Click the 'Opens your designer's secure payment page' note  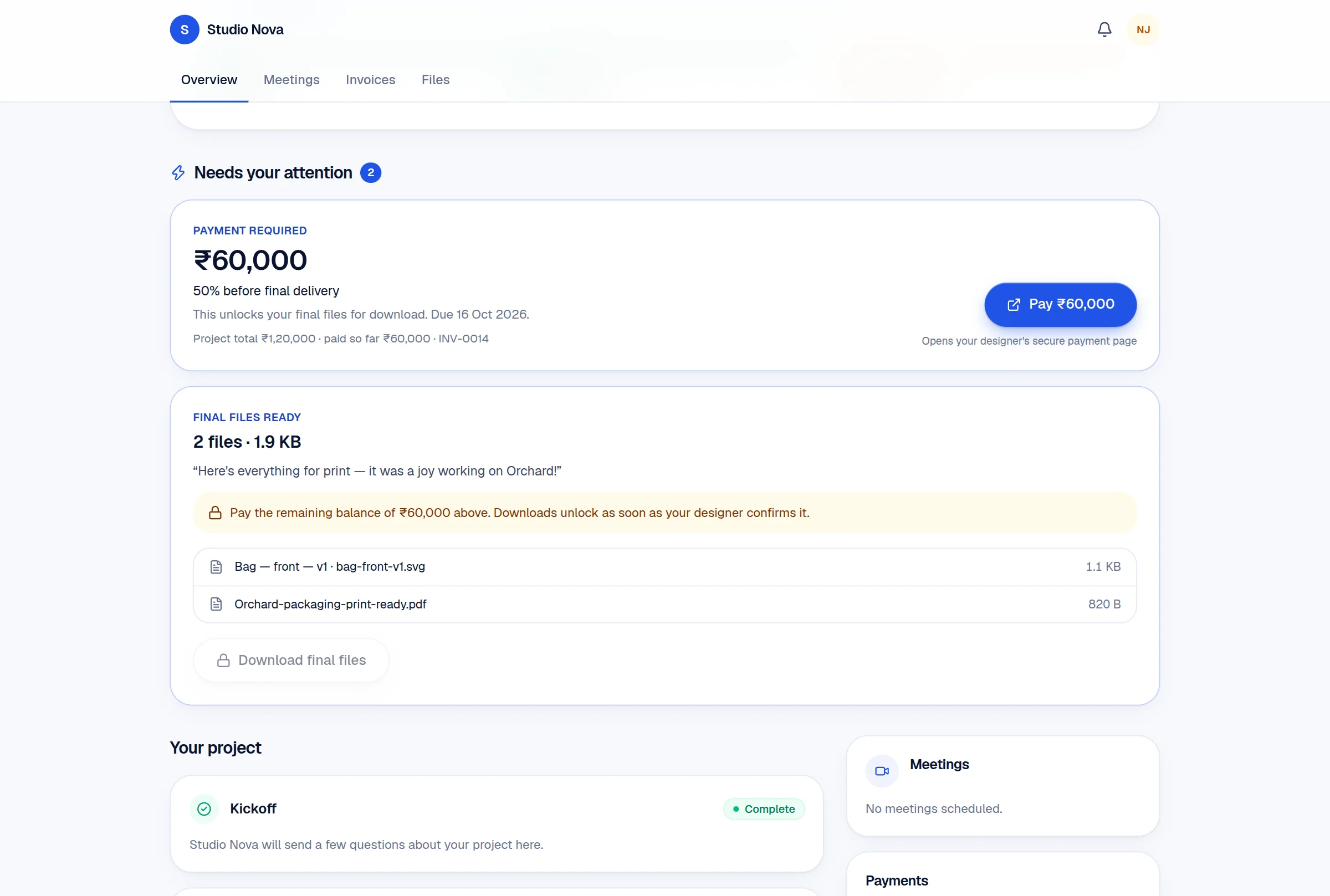(1029, 341)
